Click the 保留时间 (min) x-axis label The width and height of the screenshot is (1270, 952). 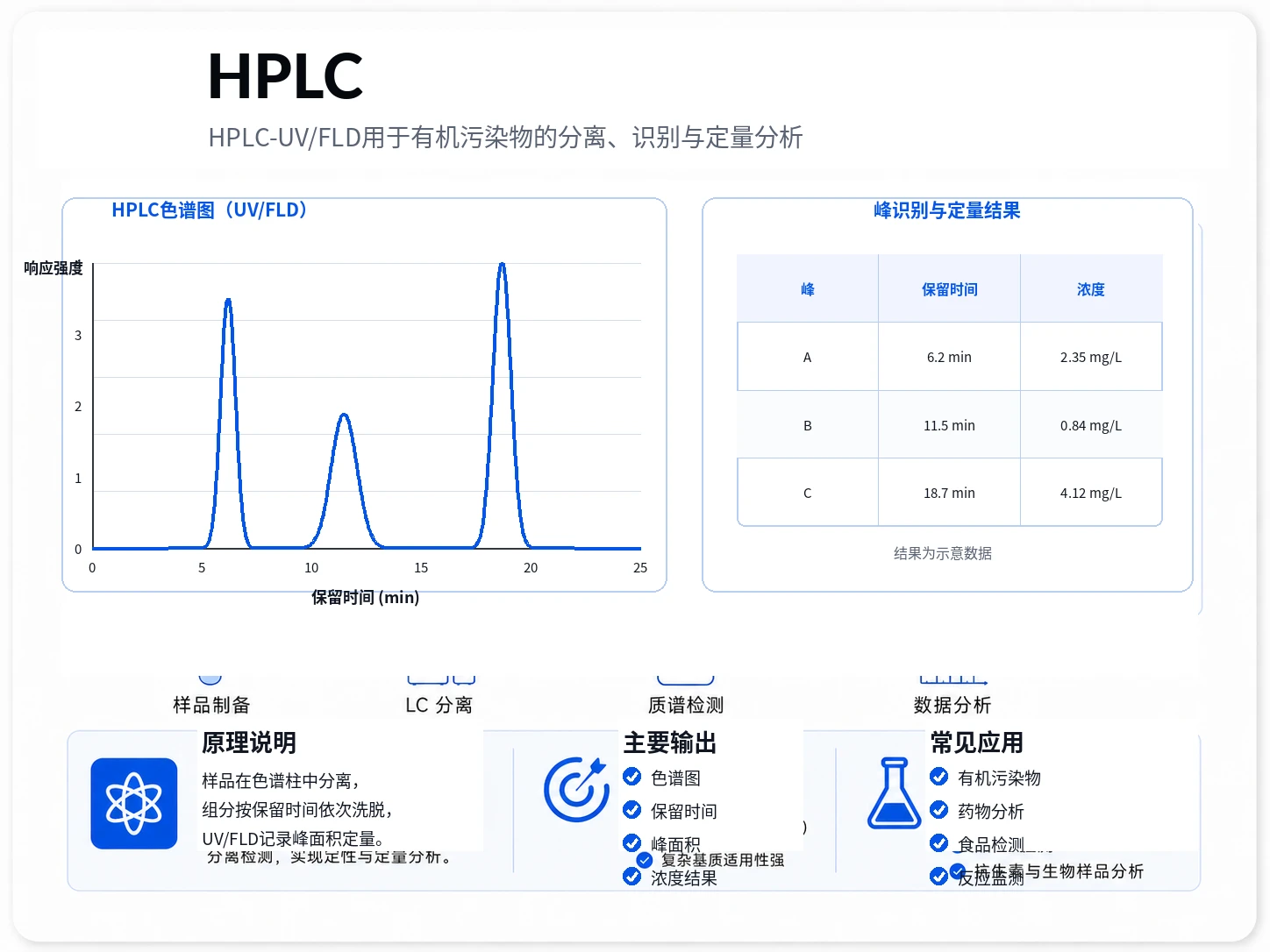click(x=366, y=598)
